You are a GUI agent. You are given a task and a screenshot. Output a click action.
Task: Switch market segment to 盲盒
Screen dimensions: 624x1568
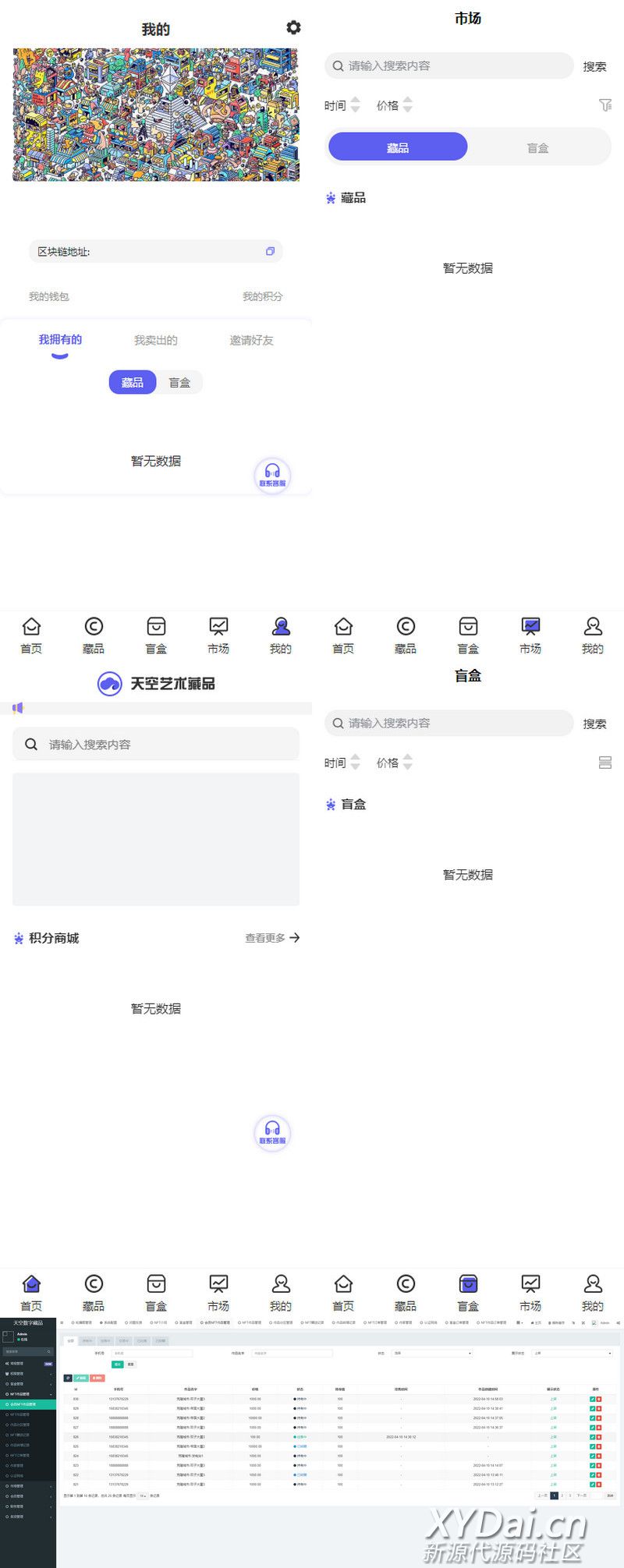[537, 147]
